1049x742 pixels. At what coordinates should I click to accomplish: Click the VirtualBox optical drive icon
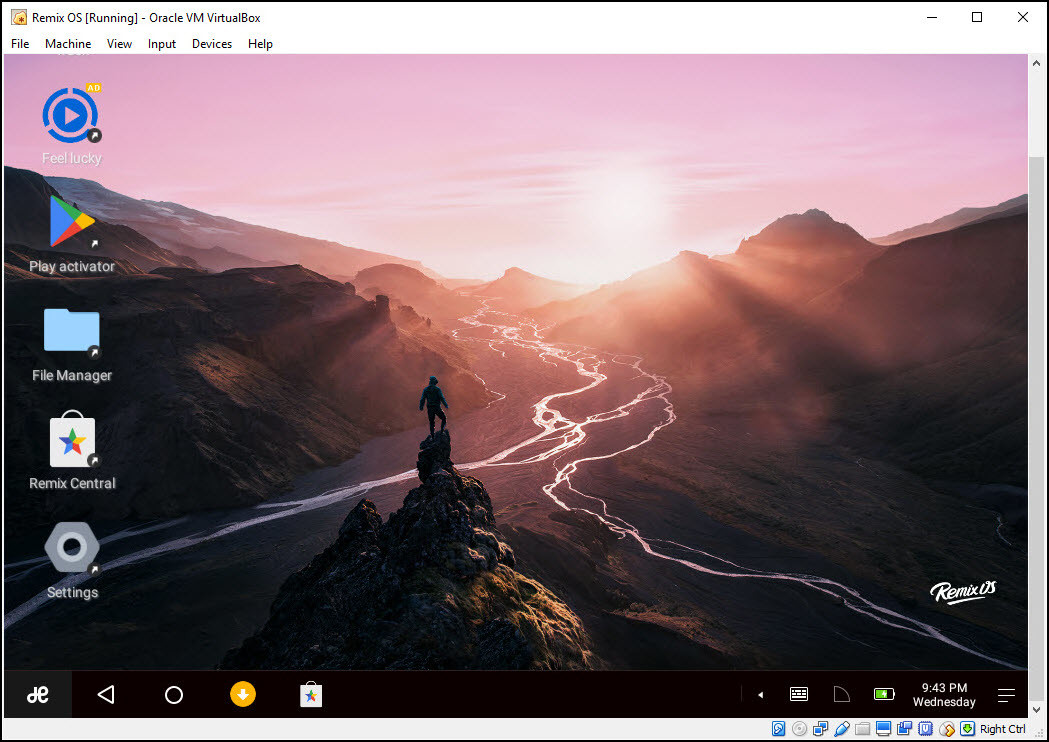pos(799,729)
